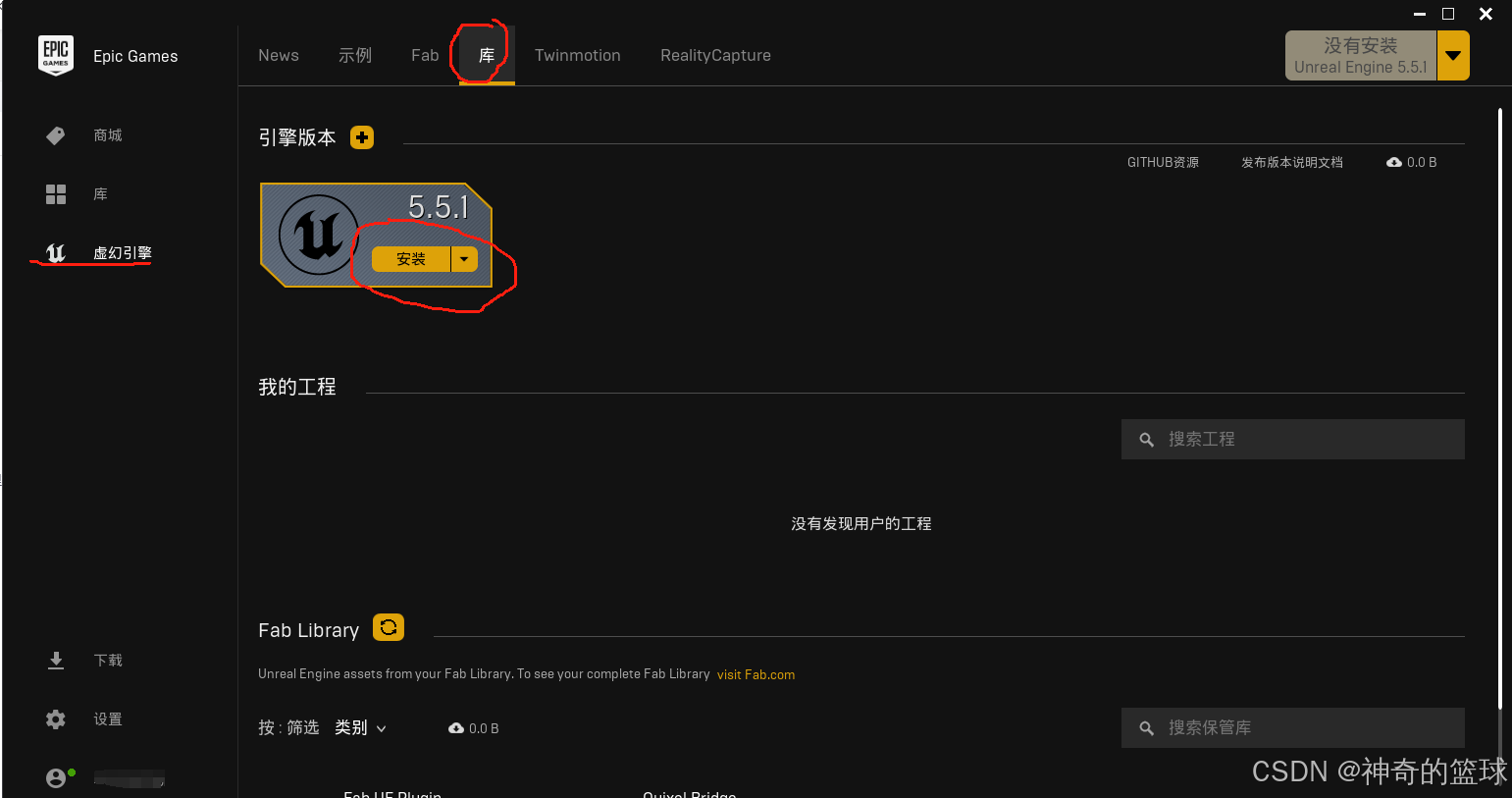This screenshot has width=1512, height=798.
Task: Open GITHUB资源 link
Action: [1163, 162]
